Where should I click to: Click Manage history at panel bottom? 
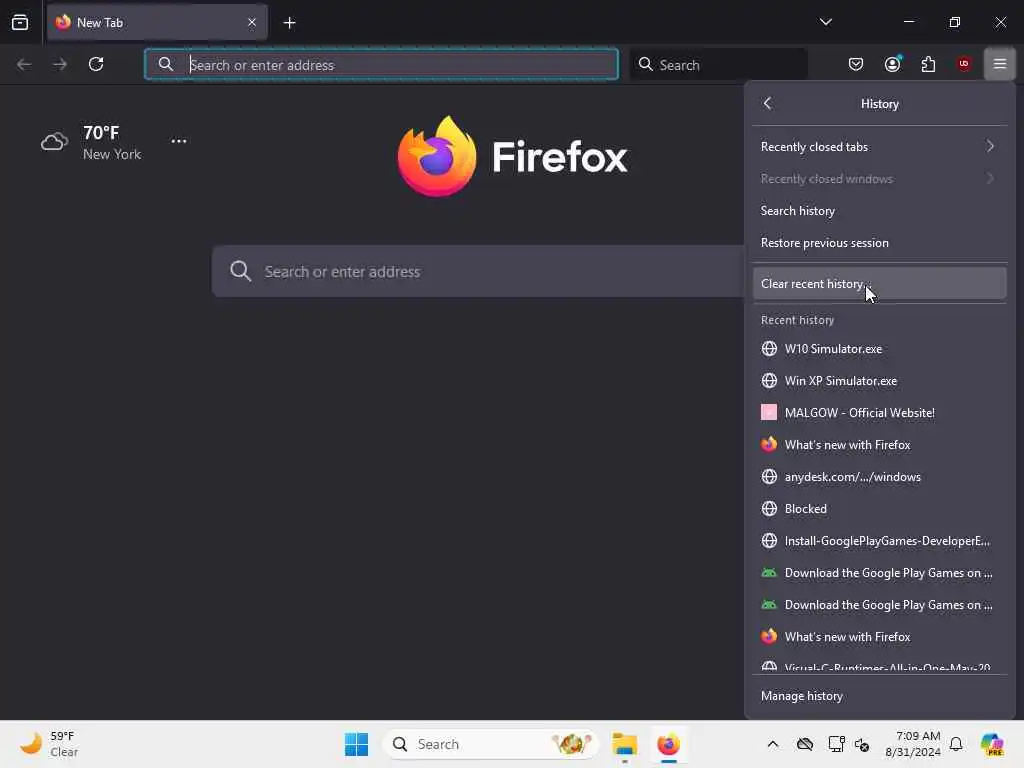879,696
